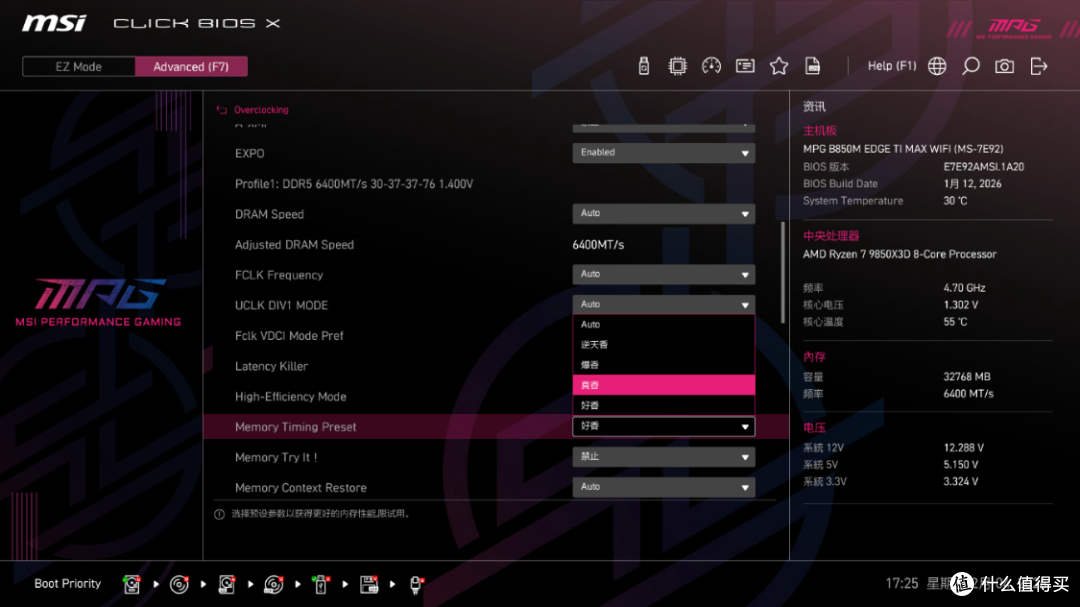Select the Latency Killer label

[x=271, y=366]
